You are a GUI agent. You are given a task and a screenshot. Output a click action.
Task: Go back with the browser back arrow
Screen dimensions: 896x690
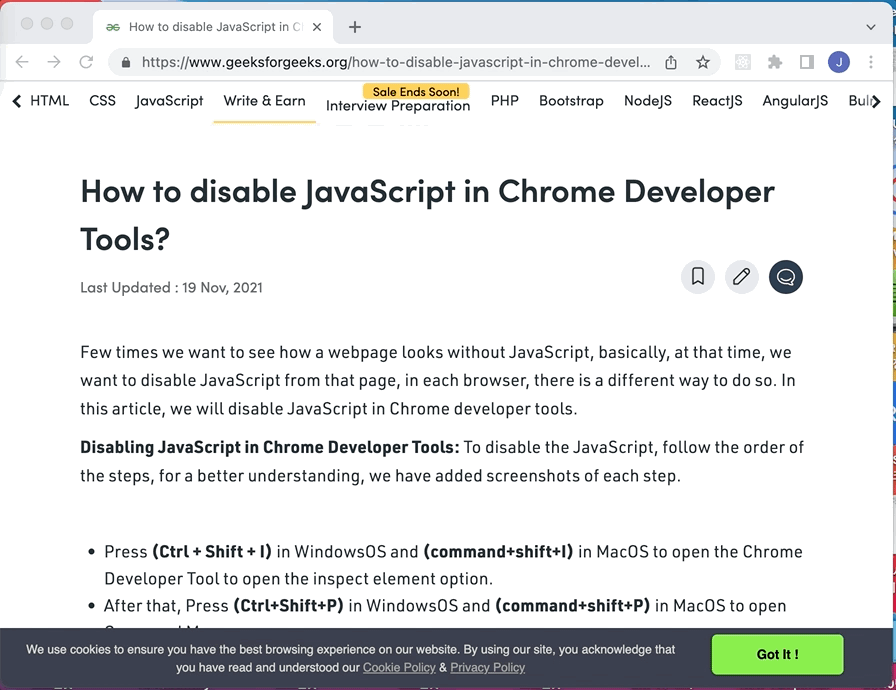pyautogui.click(x=22, y=62)
